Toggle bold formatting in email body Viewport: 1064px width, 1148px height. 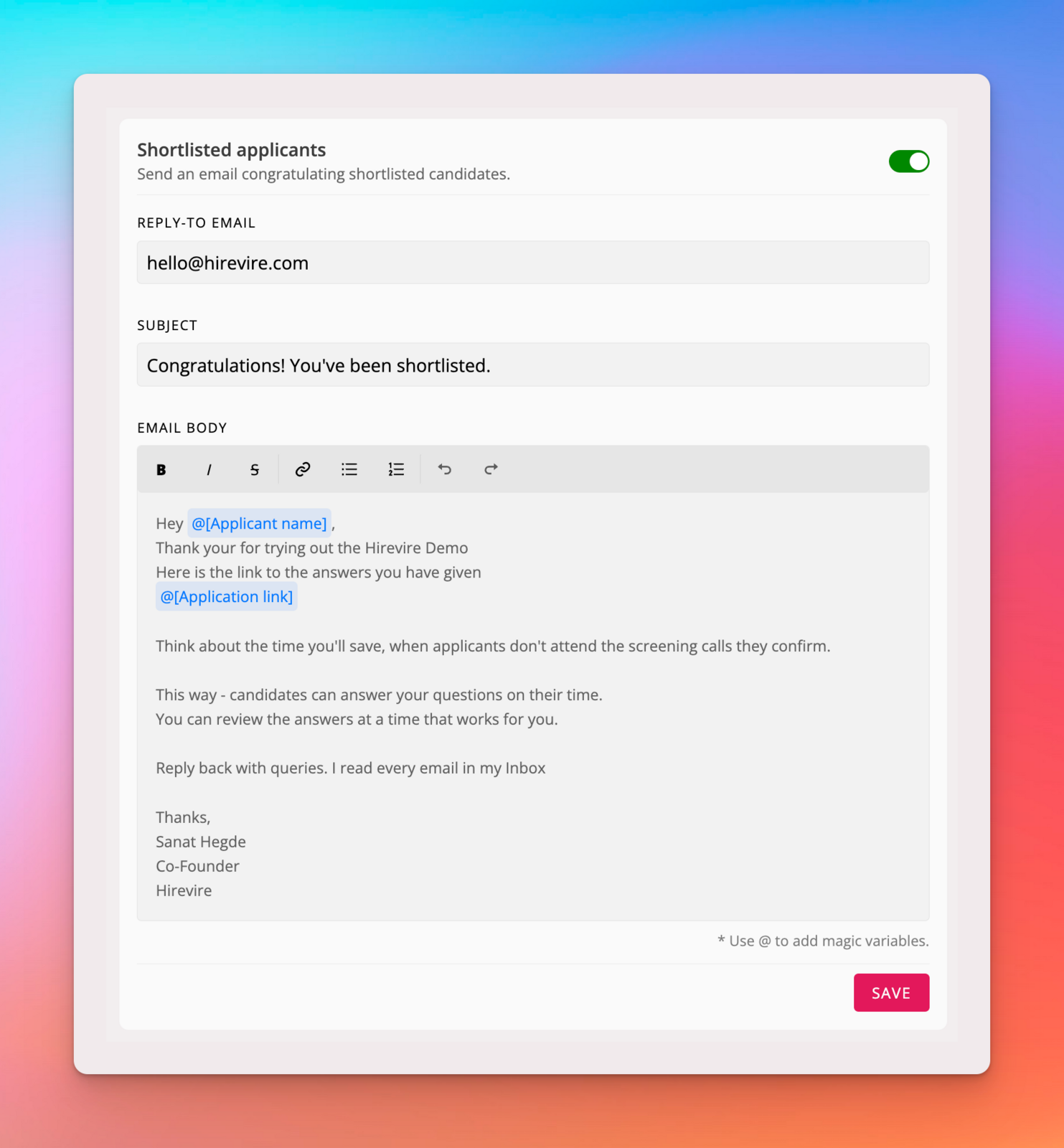[161, 469]
